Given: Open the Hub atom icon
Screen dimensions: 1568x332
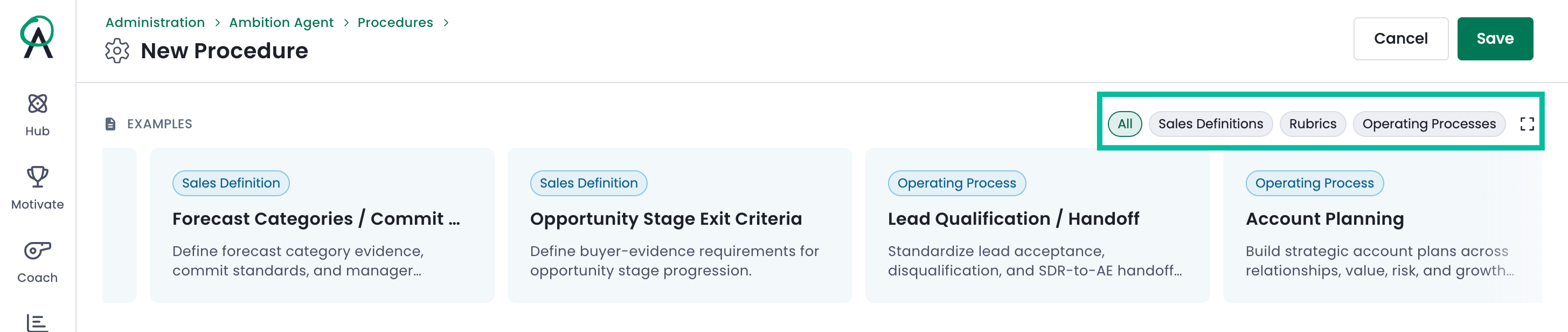Looking at the screenshot, I should point(38,103).
